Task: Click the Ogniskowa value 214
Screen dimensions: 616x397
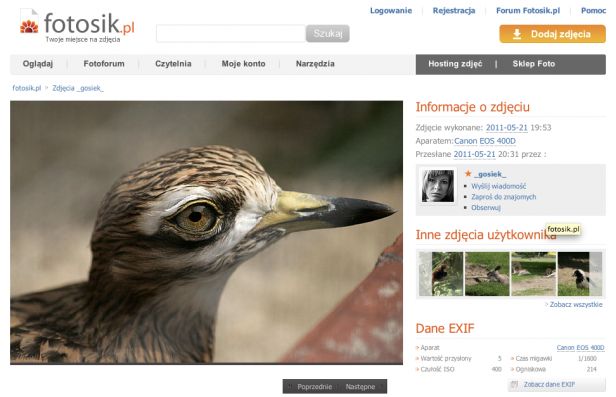Action: tap(592, 369)
